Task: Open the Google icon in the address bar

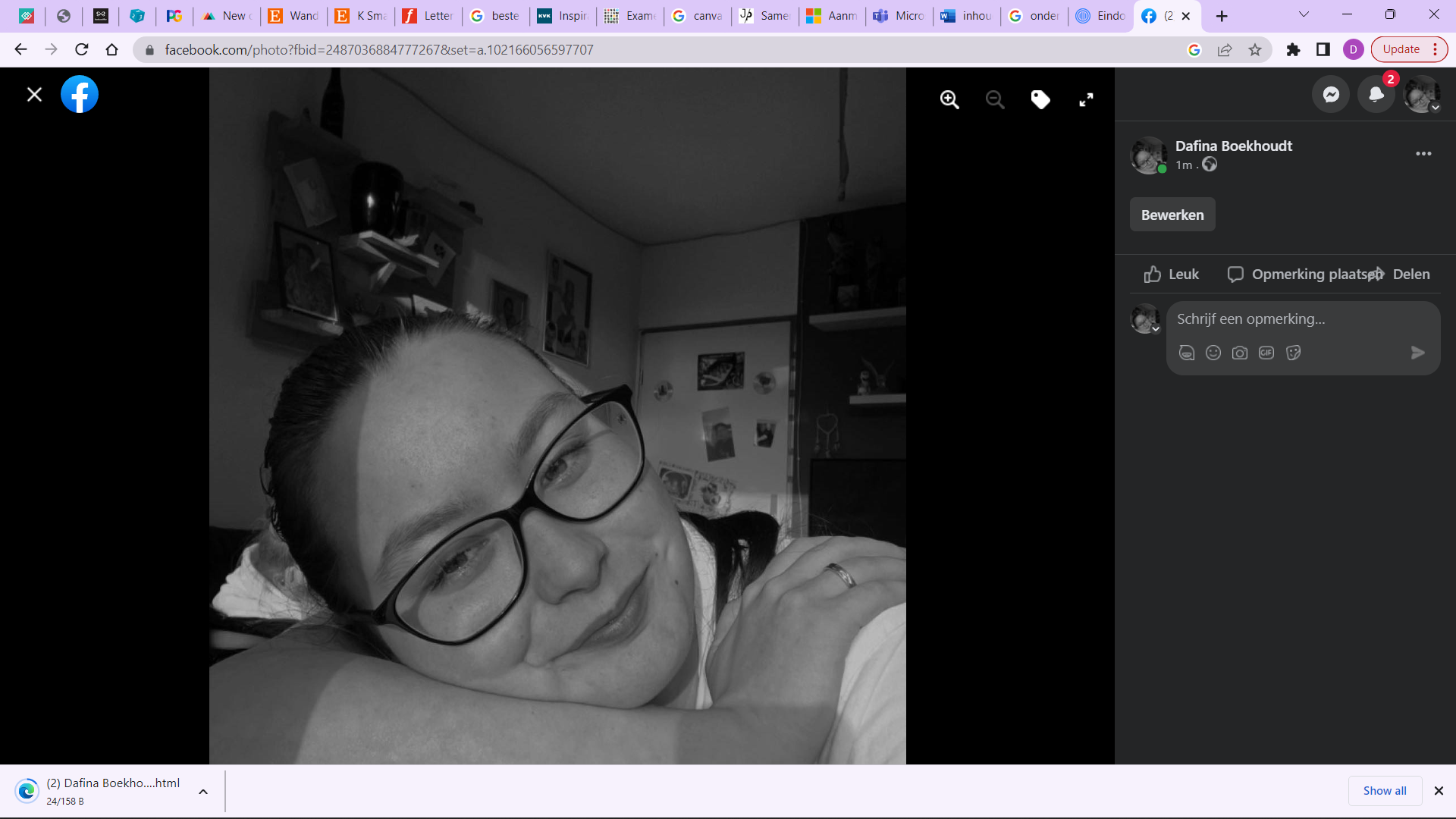Action: point(1194,49)
